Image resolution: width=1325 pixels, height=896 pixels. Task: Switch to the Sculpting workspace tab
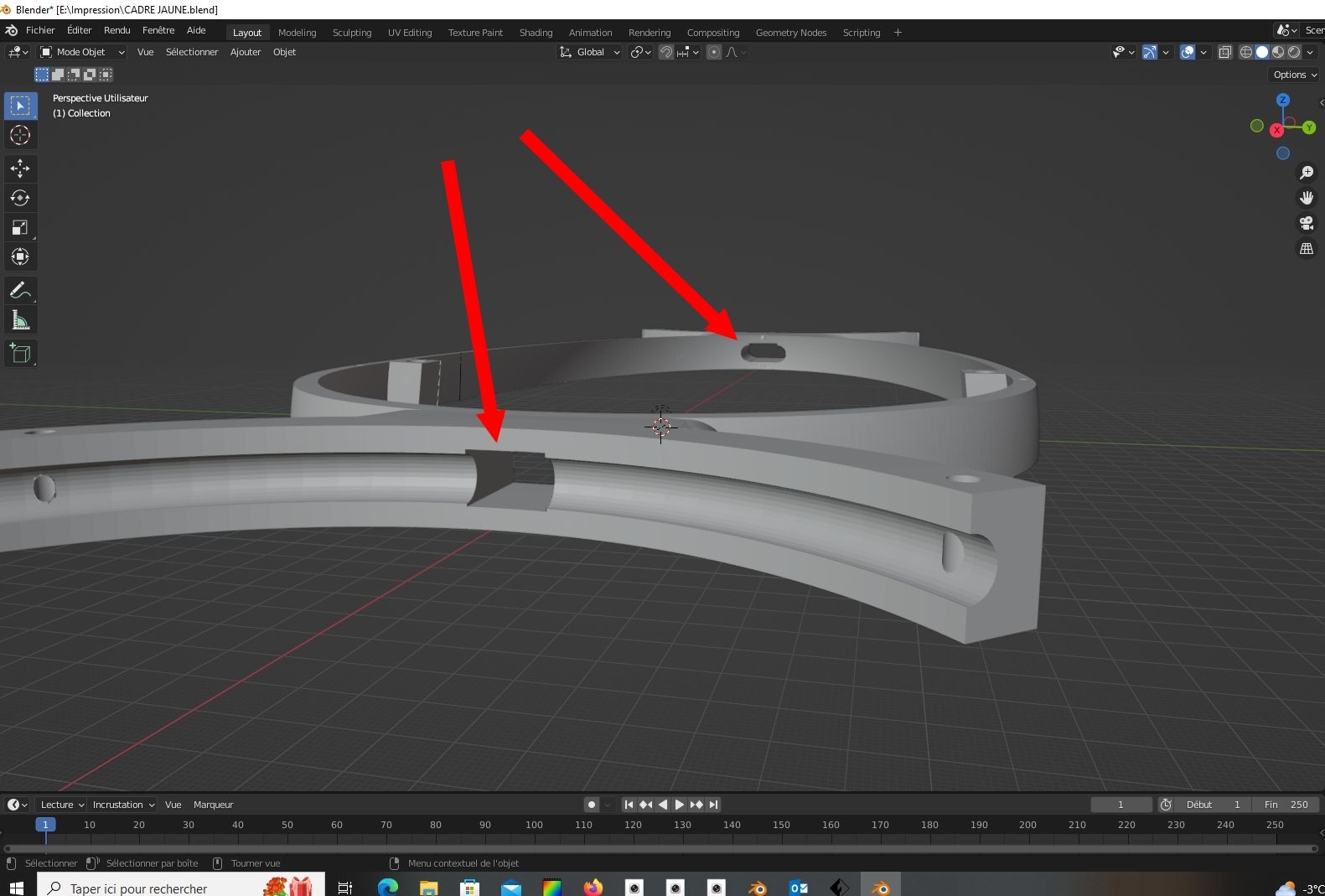351,33
